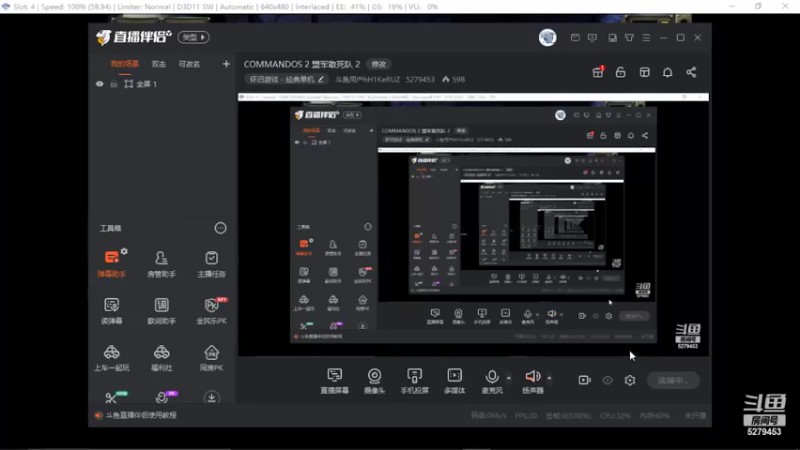The height and width of the screenshot is (450, 800).
Task: Open the voice tool with purple badge
Action: 164,397
